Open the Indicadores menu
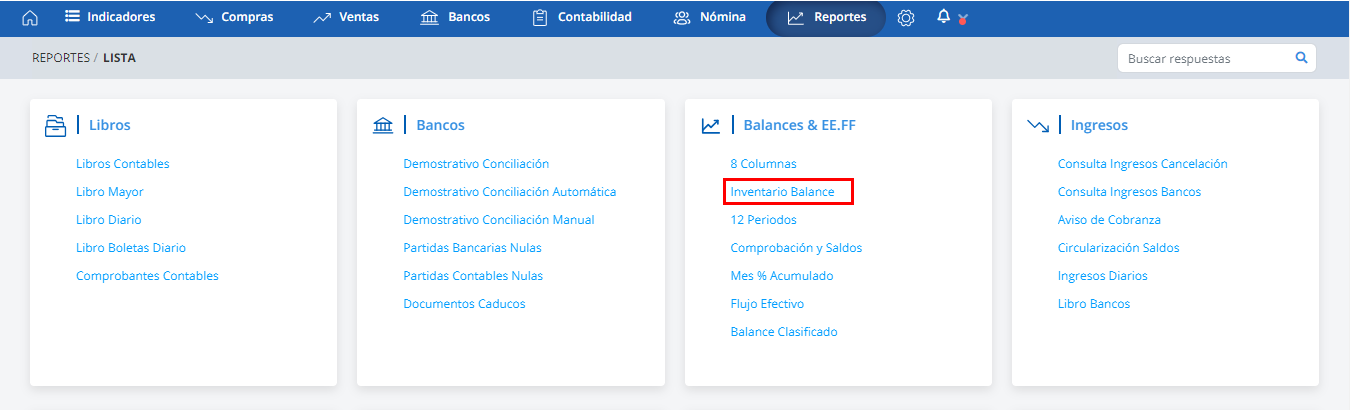The height and width of the screenshot is (410, 1350). coord(110,17)
